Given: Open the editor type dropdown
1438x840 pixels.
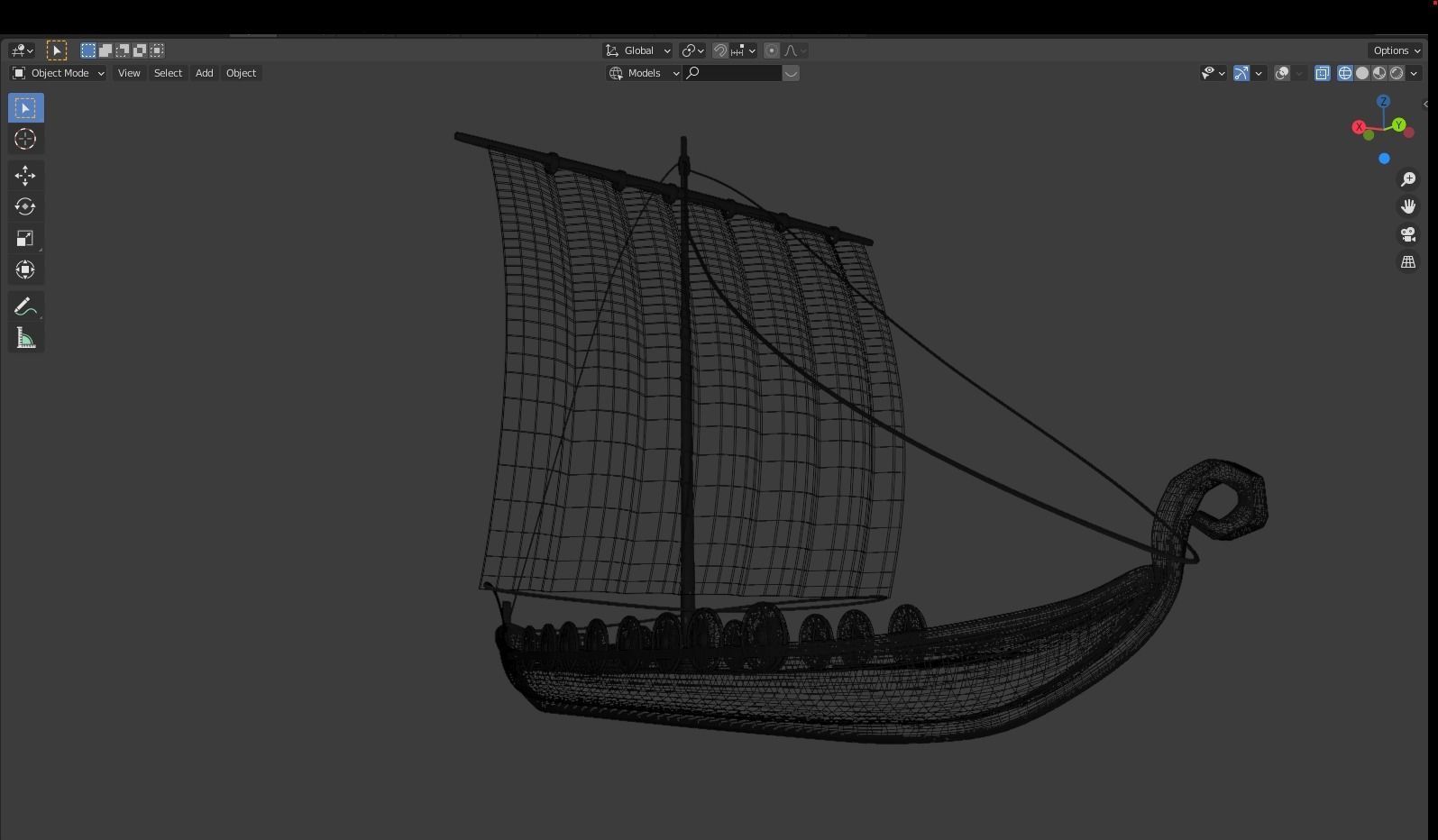Looking at the screenshot, I should pos(22,50).
